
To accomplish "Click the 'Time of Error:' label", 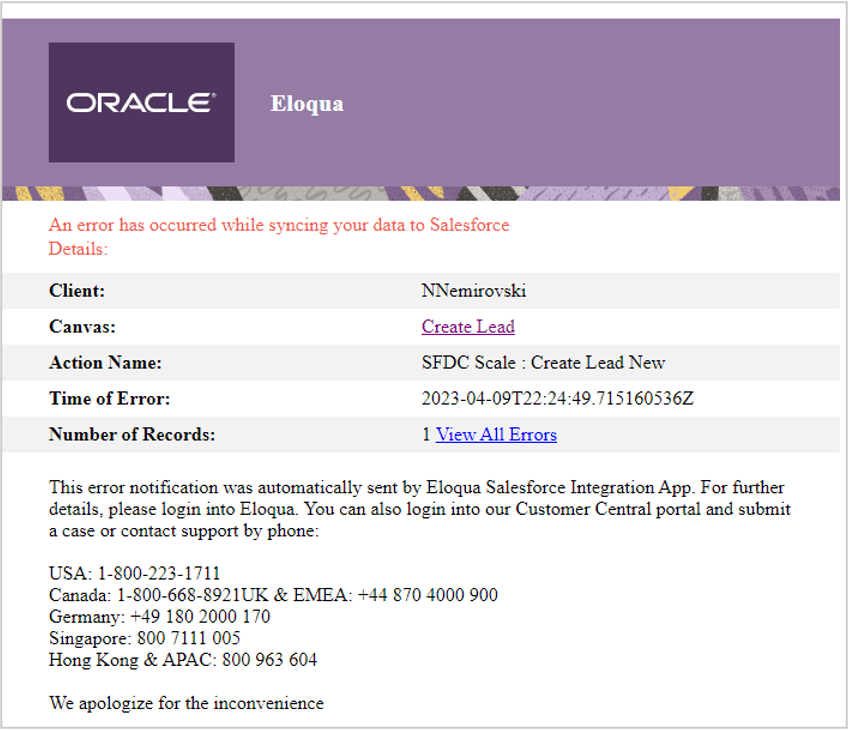I will [109, 399].
